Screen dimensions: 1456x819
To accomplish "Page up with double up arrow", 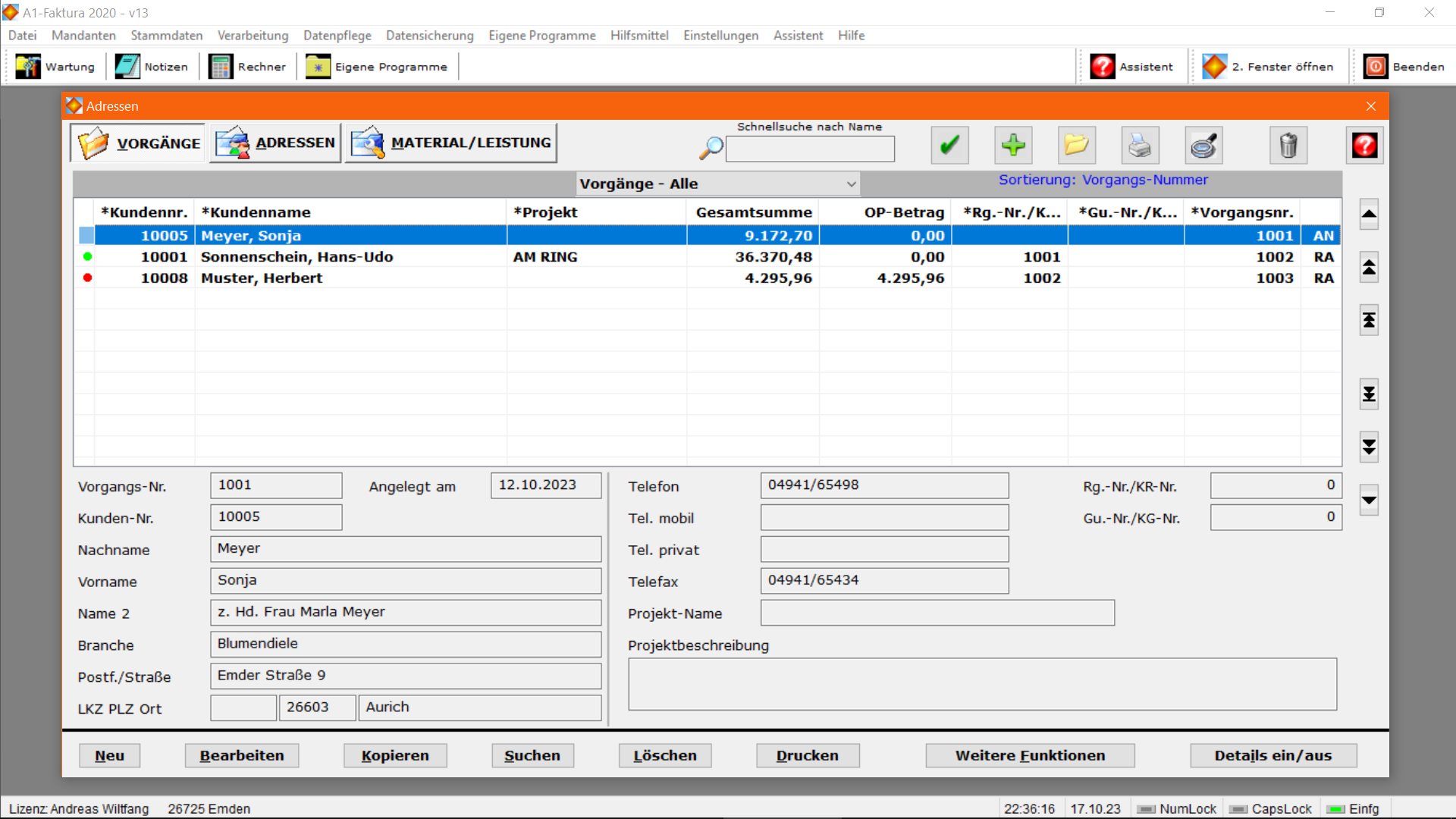I will [x=1369, y=267].
